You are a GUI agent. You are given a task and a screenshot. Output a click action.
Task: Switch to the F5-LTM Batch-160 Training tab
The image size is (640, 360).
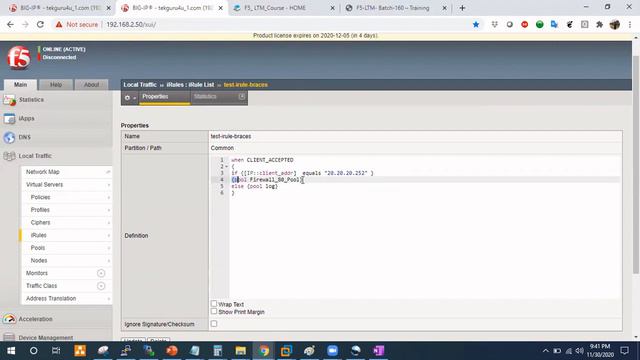coord(396,8)
